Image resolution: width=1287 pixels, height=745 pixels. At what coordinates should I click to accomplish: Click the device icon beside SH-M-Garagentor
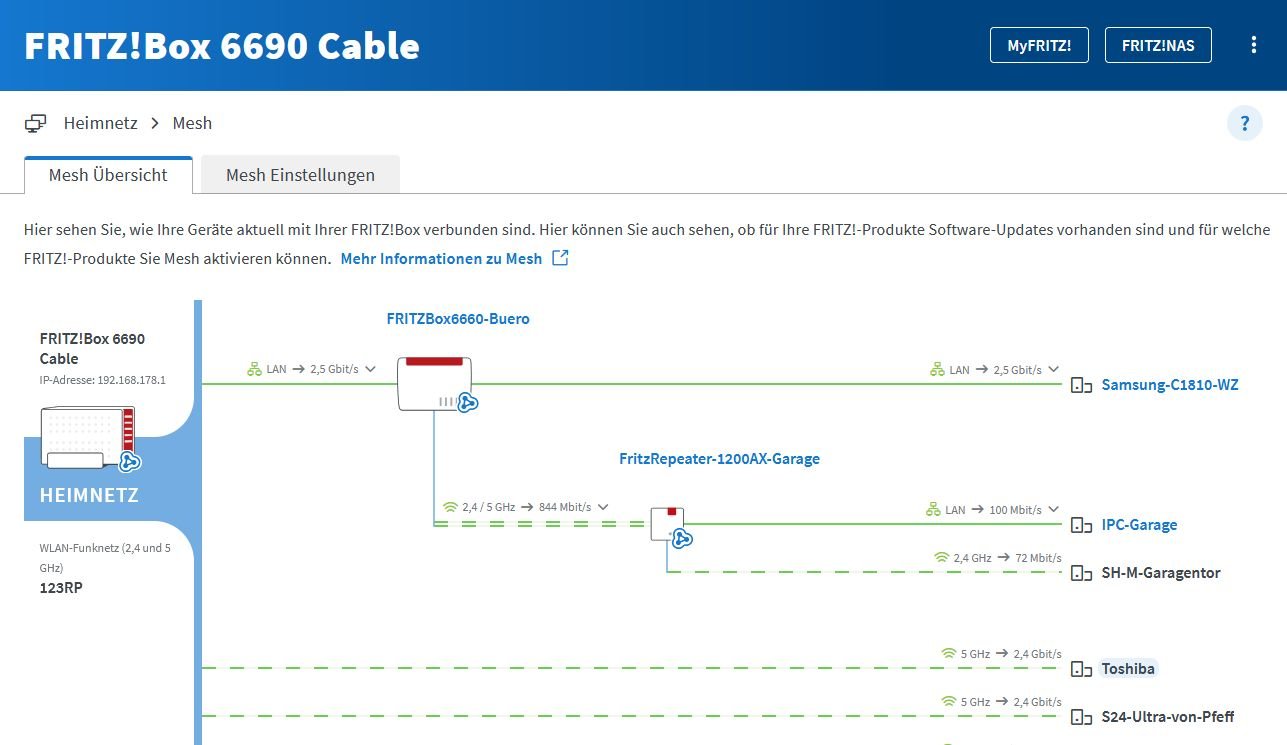(x=1081, y=573)
